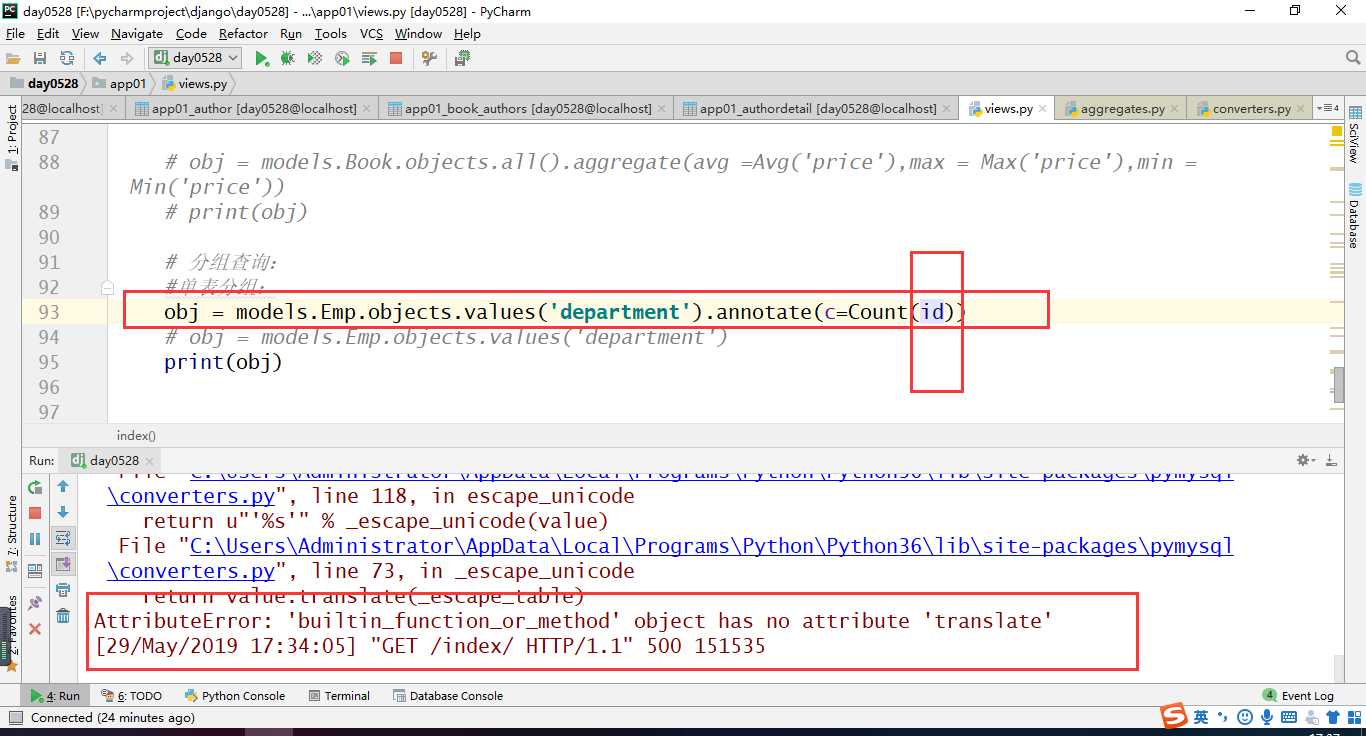Switch to the converters.py editor tab

point(1251,108)
